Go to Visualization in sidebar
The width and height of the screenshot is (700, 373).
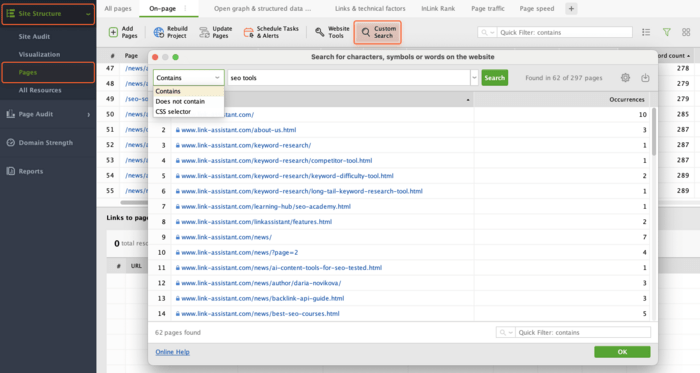coord(39,54)
